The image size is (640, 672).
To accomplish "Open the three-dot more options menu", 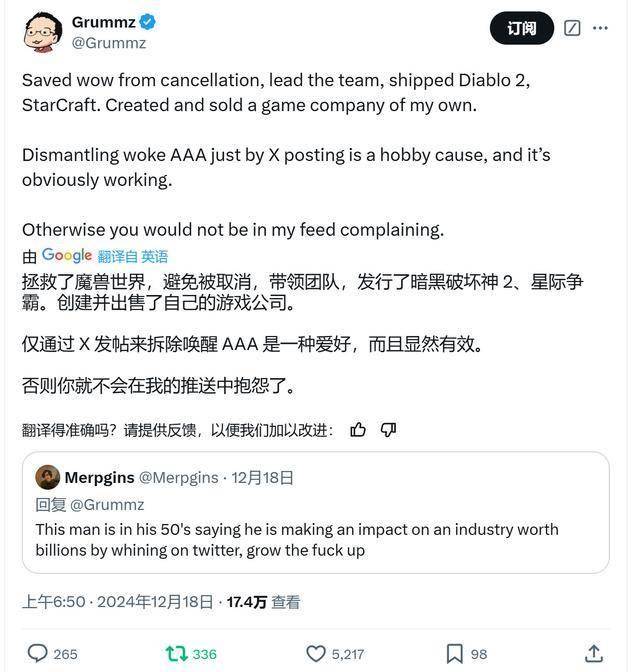I will (600, 28).
